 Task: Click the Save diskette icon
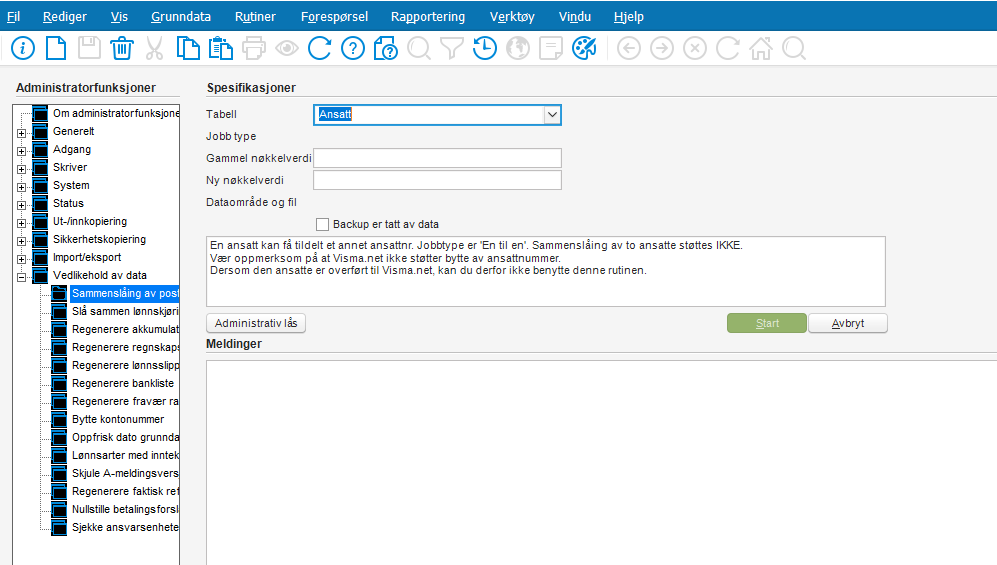[89, 48]
